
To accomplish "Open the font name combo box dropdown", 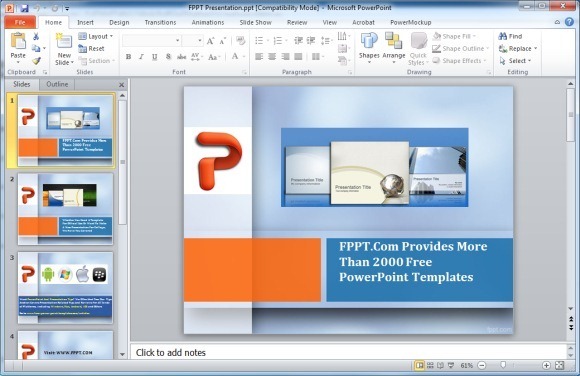I will [178, 40].
